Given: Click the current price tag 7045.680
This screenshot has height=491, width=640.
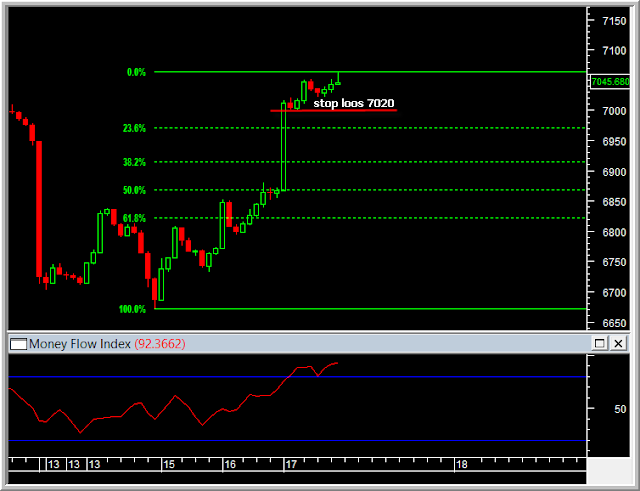Looking at the screenshot, I should tap(610, 82).
